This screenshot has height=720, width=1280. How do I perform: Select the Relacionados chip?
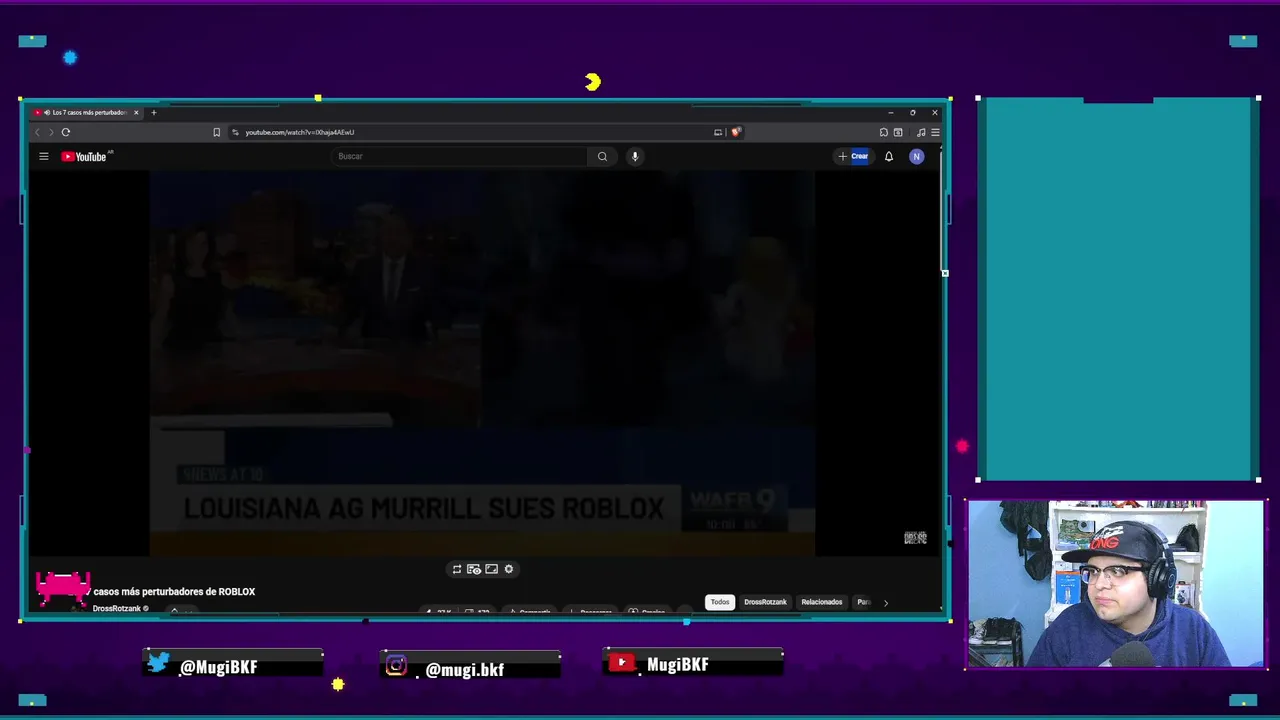(x=822, y=602)
